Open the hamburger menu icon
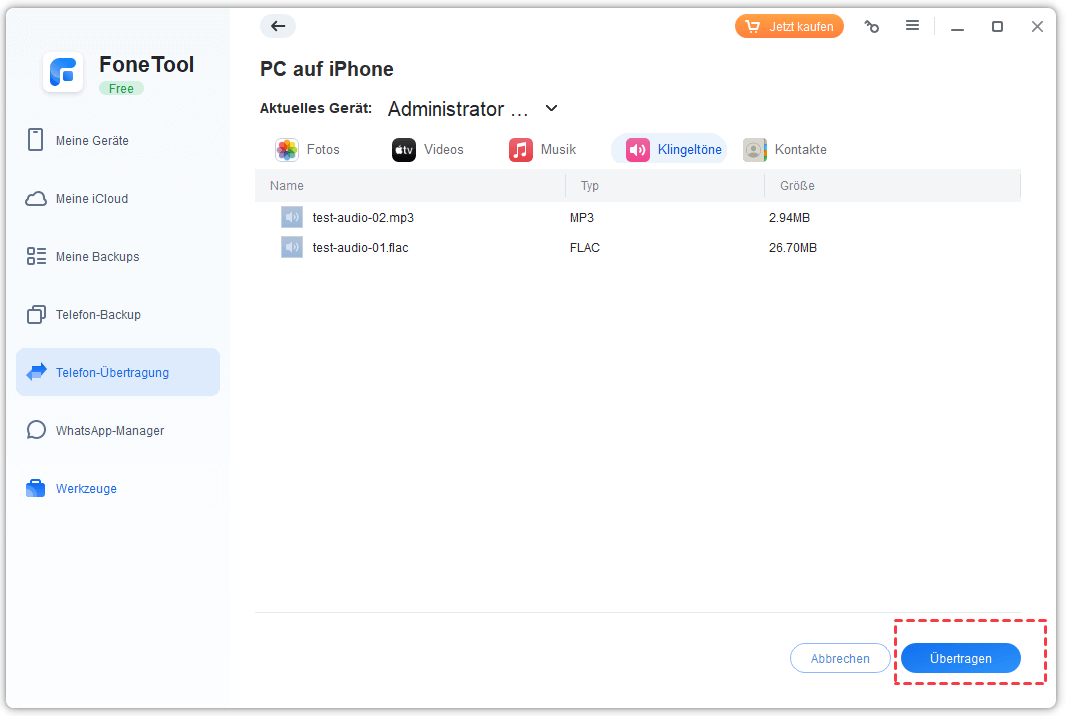 (x=912, y=26)
